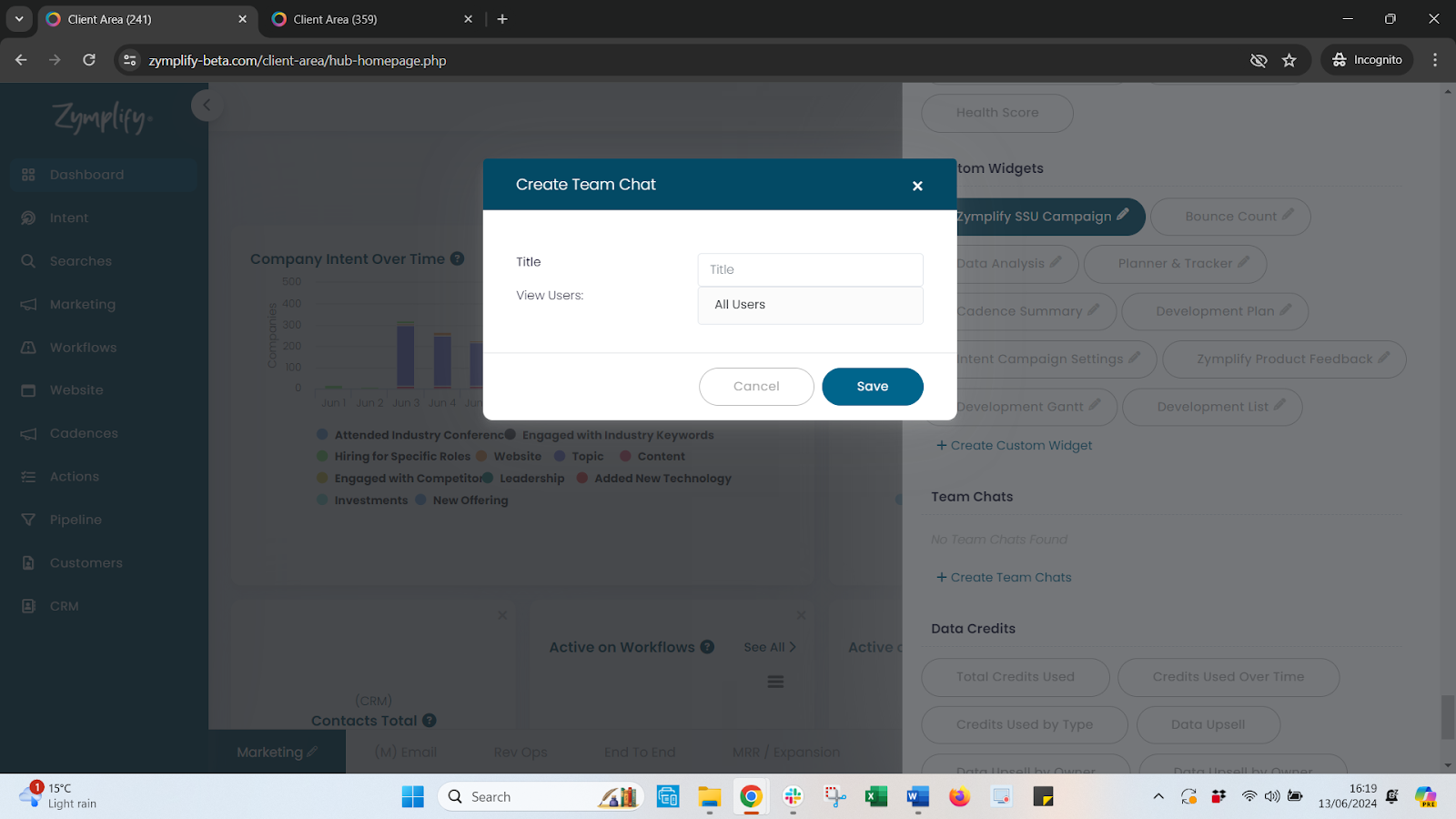The image size is (1456, 819).
Task: Select the Rev Ops tab
Action: pyautogui.click(x=520, y=752)
